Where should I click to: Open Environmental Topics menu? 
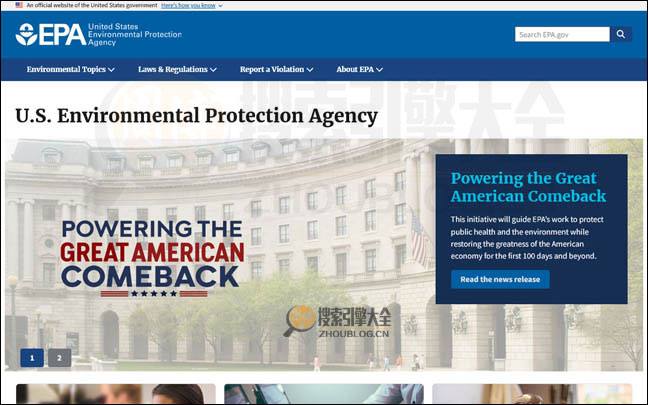[70, 69]
